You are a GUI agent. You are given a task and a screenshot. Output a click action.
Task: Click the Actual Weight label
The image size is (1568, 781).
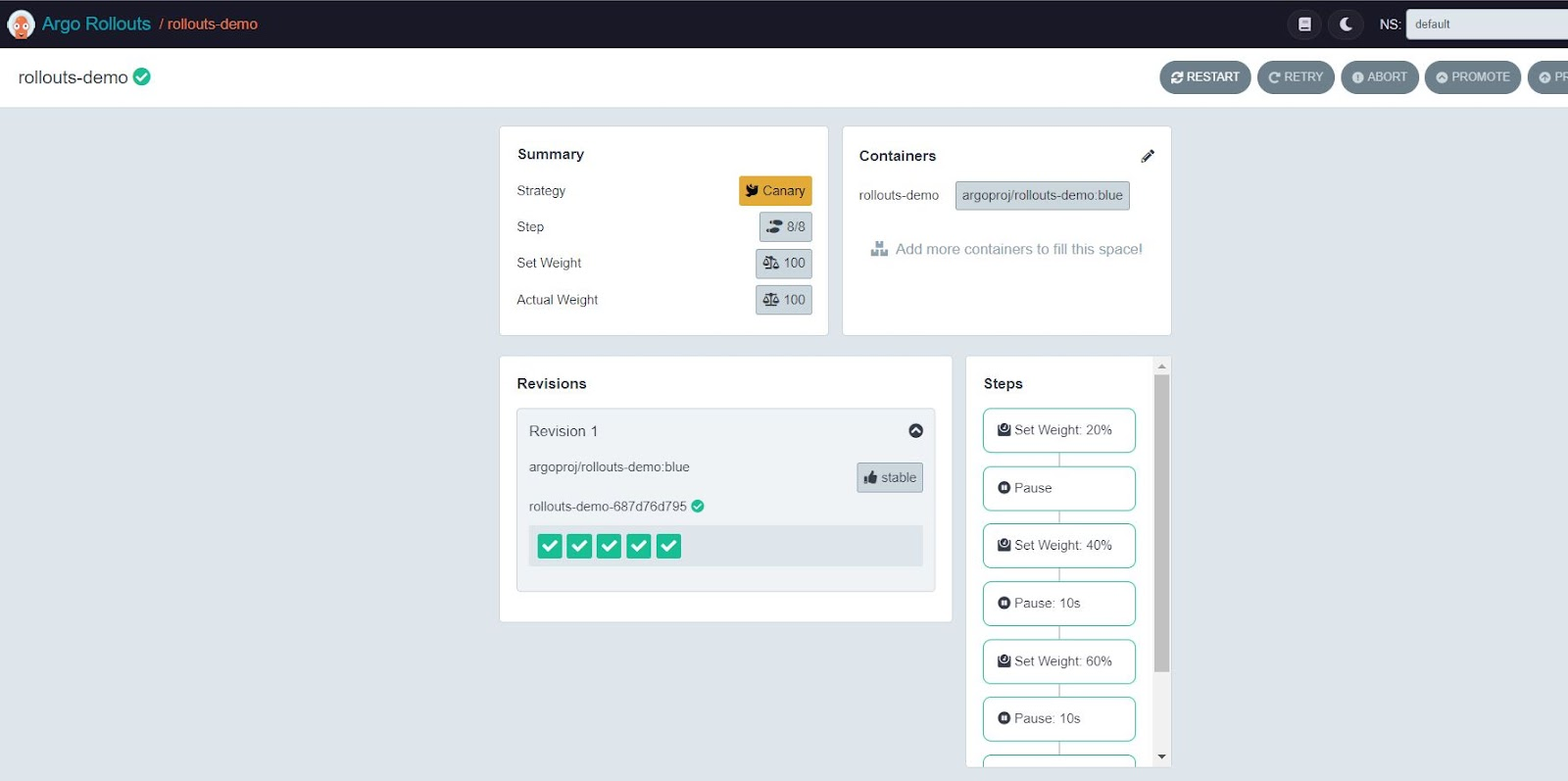click(558, 300)
